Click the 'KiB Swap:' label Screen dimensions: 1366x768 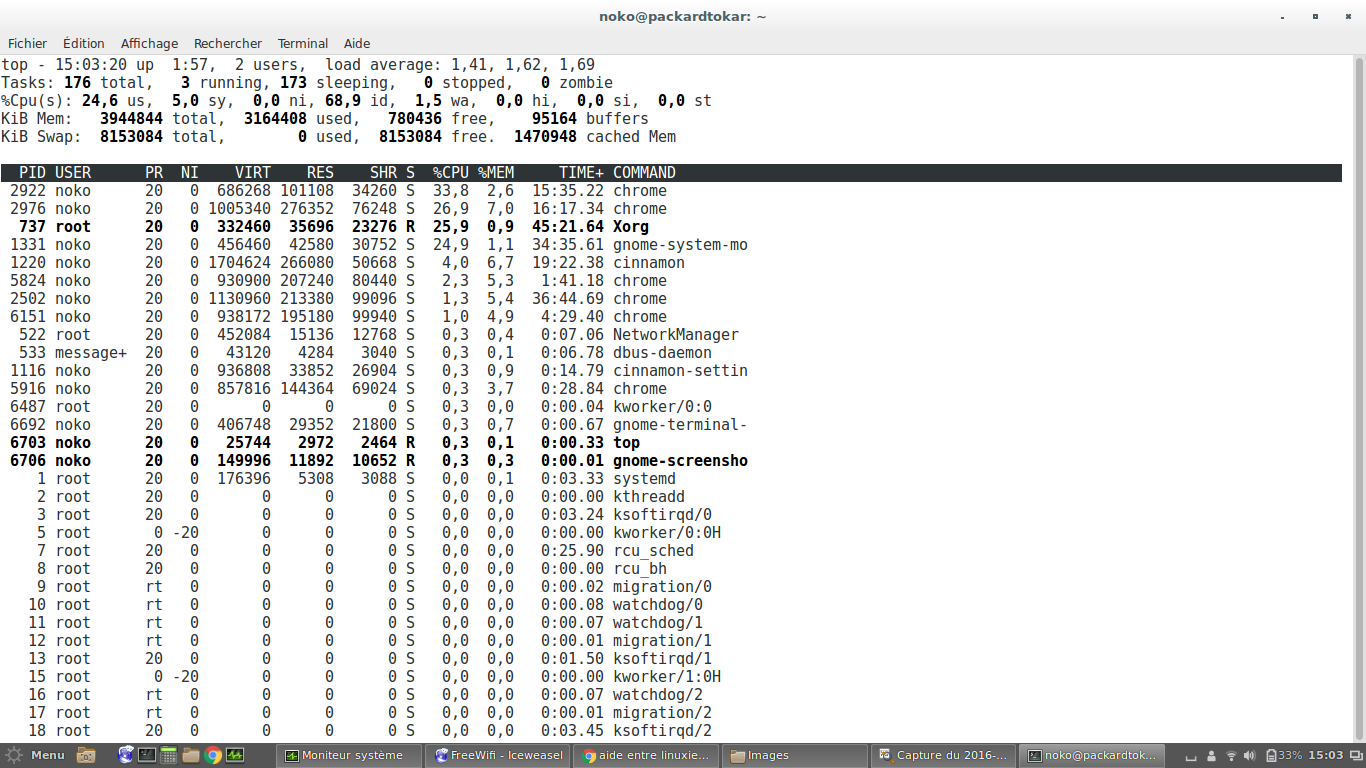point(41,137)
